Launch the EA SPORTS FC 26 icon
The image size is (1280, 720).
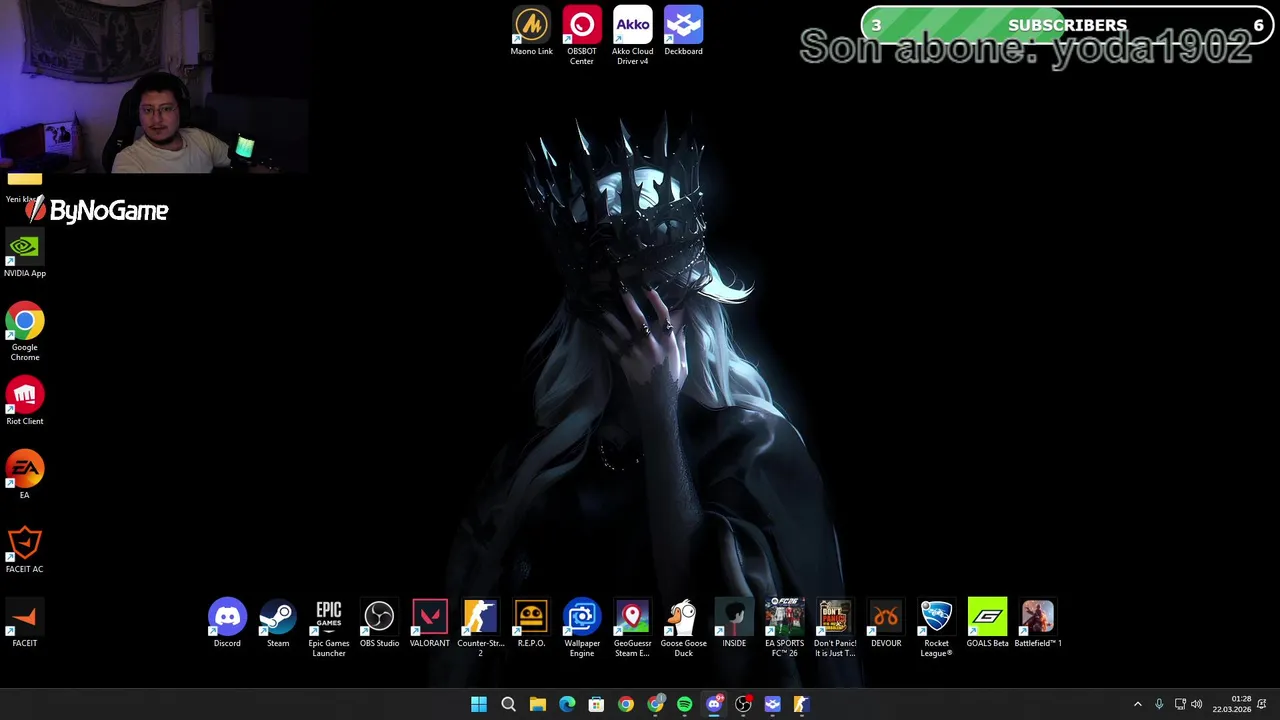[x=784, y=629]
